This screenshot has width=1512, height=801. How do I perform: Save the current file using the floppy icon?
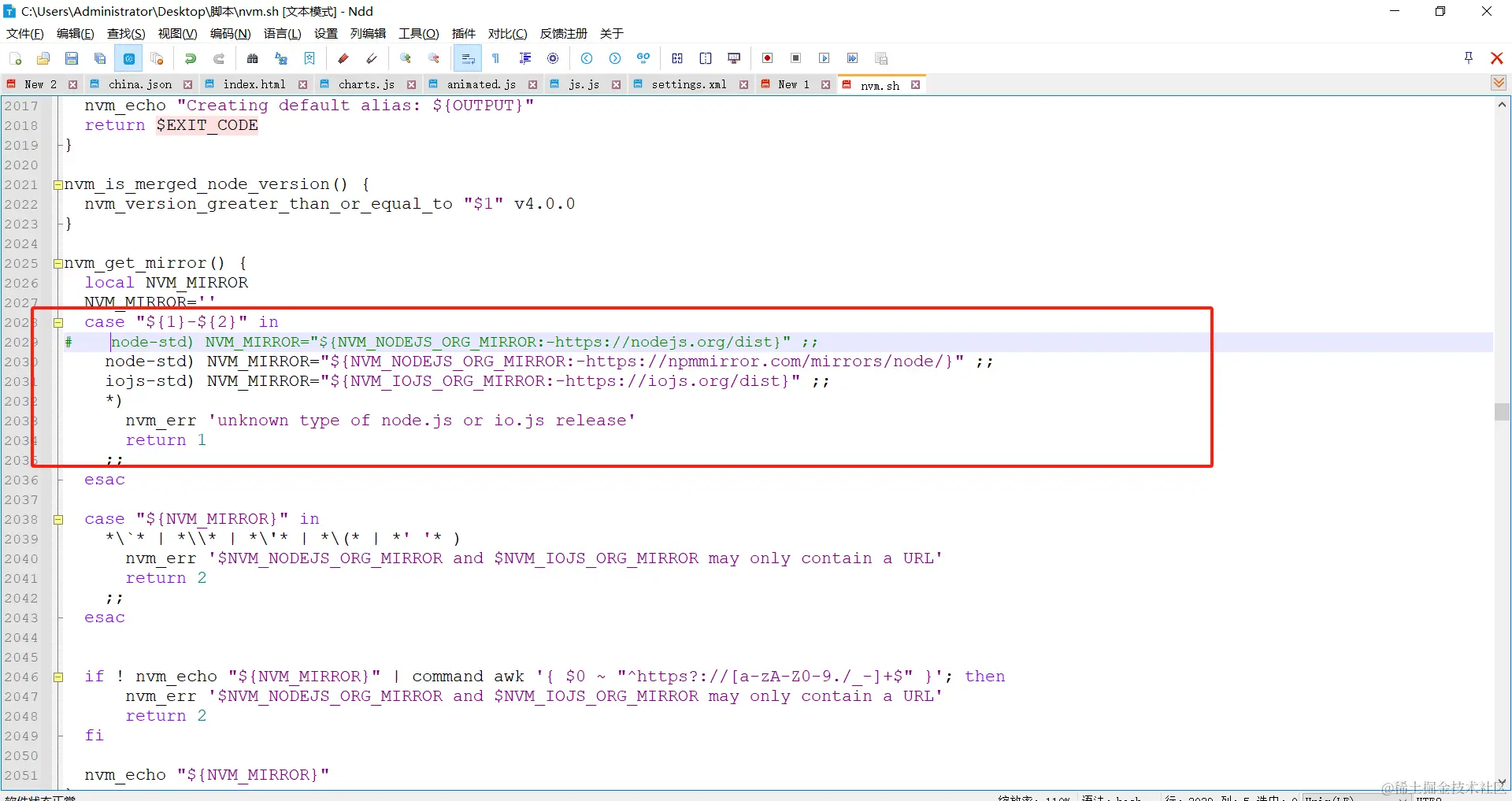click(72, 58)
